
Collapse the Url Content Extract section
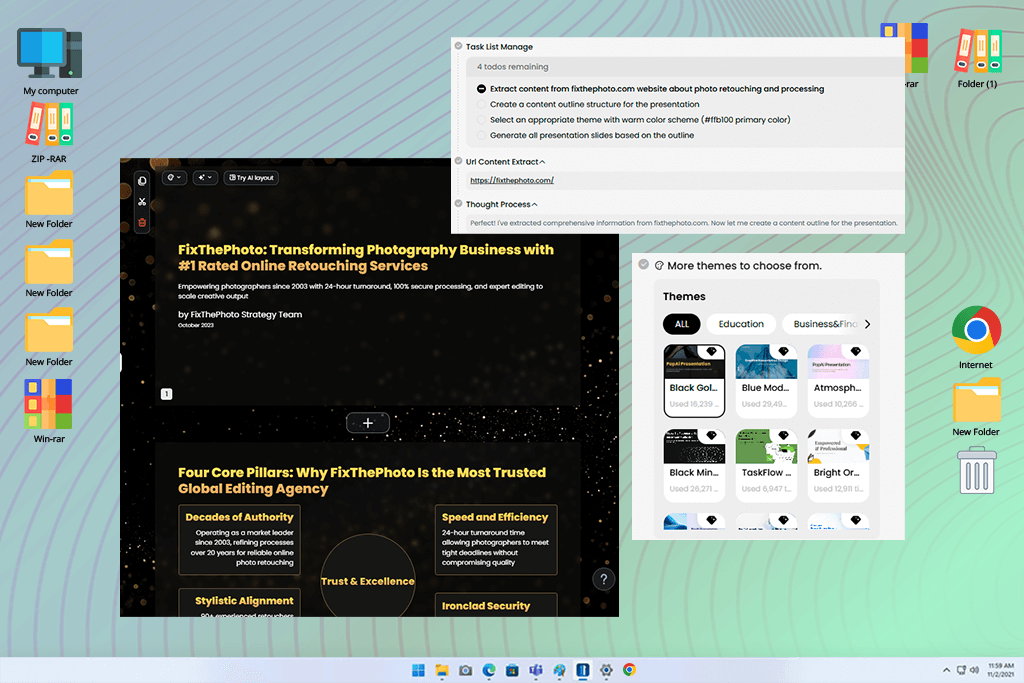coord(542,162)
